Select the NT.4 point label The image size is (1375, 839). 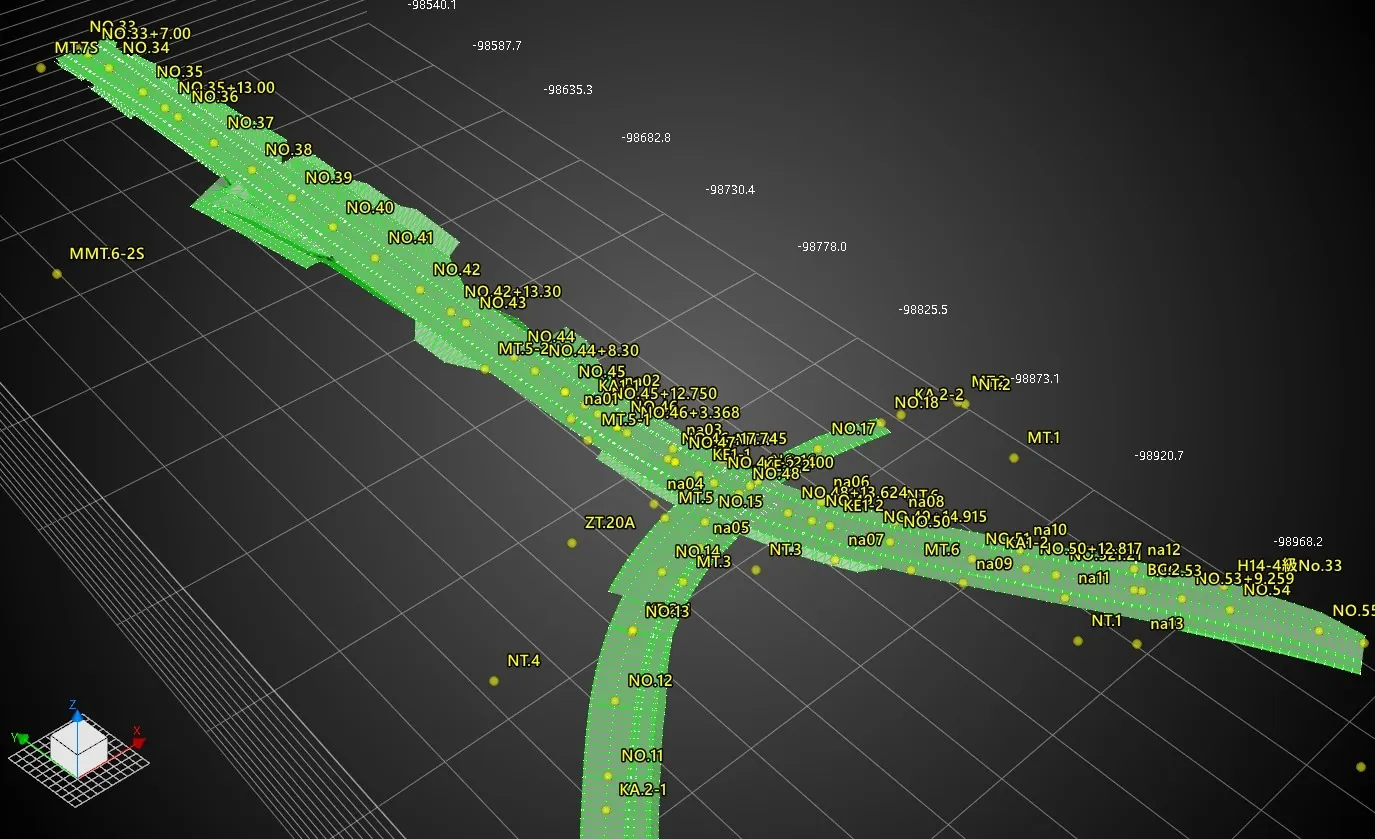tap(524, 661)
